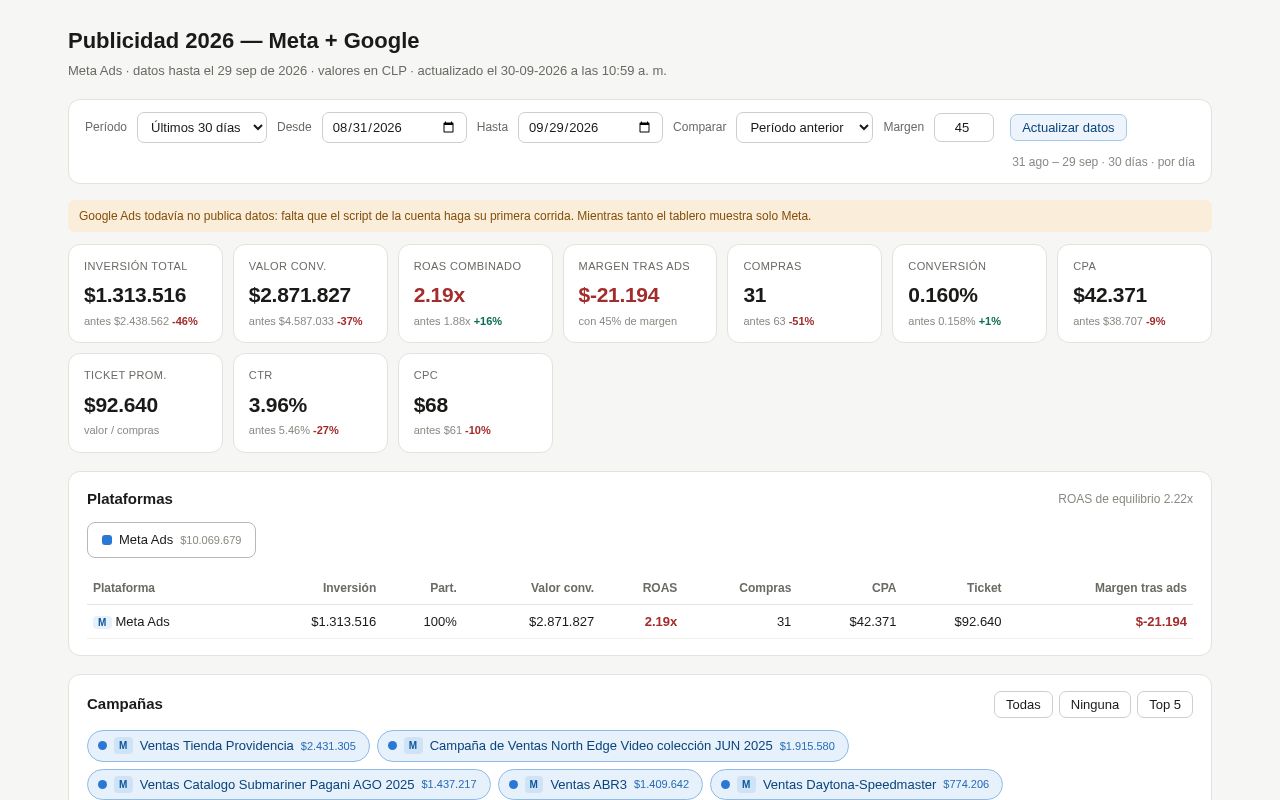Click the Compras KPI card
1280x800 pixels.
pos(804,294)
